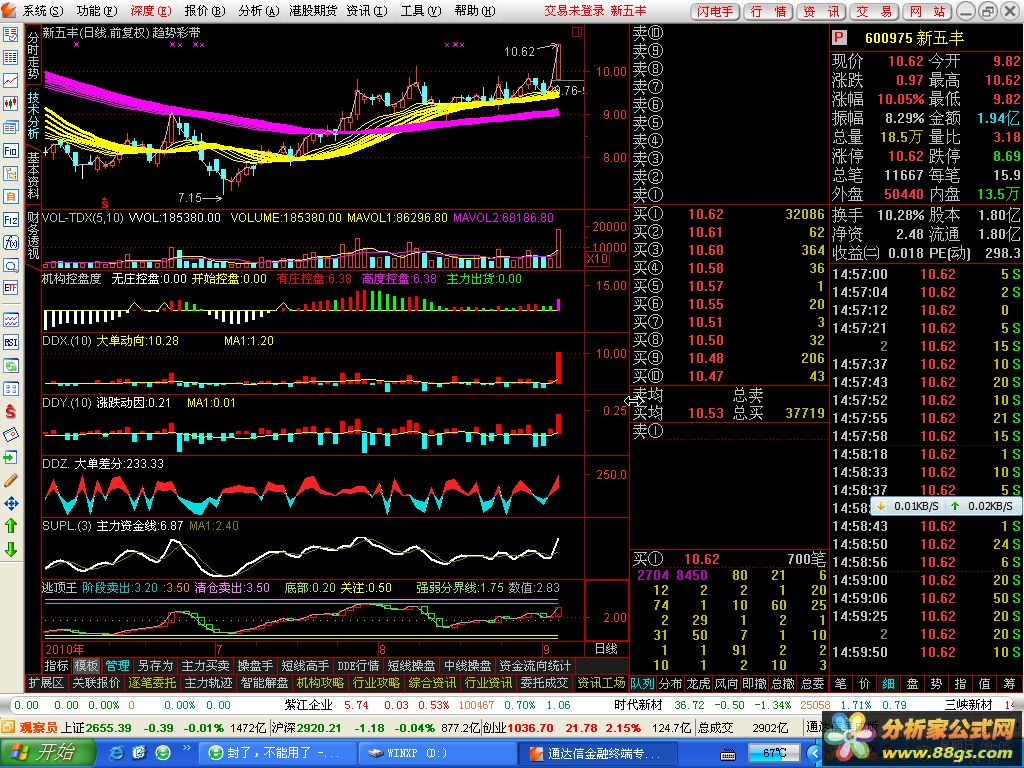Open the 资讯工场 bottom tab
This screenshot has width=1024, height=768.
click(601, 683)
